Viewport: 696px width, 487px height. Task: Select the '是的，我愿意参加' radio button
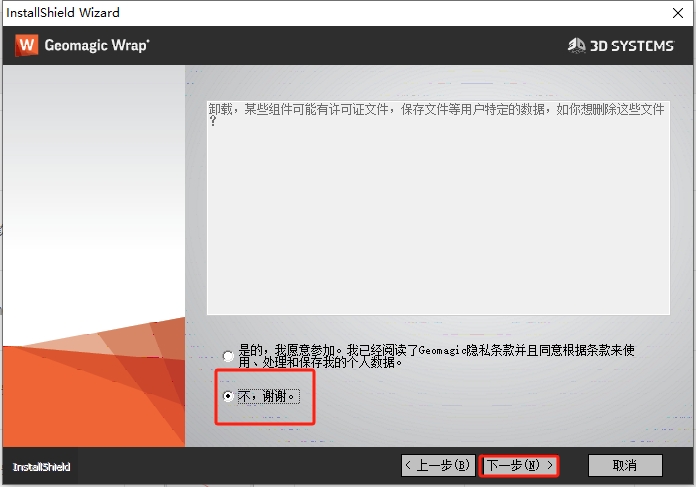(229, 356)
